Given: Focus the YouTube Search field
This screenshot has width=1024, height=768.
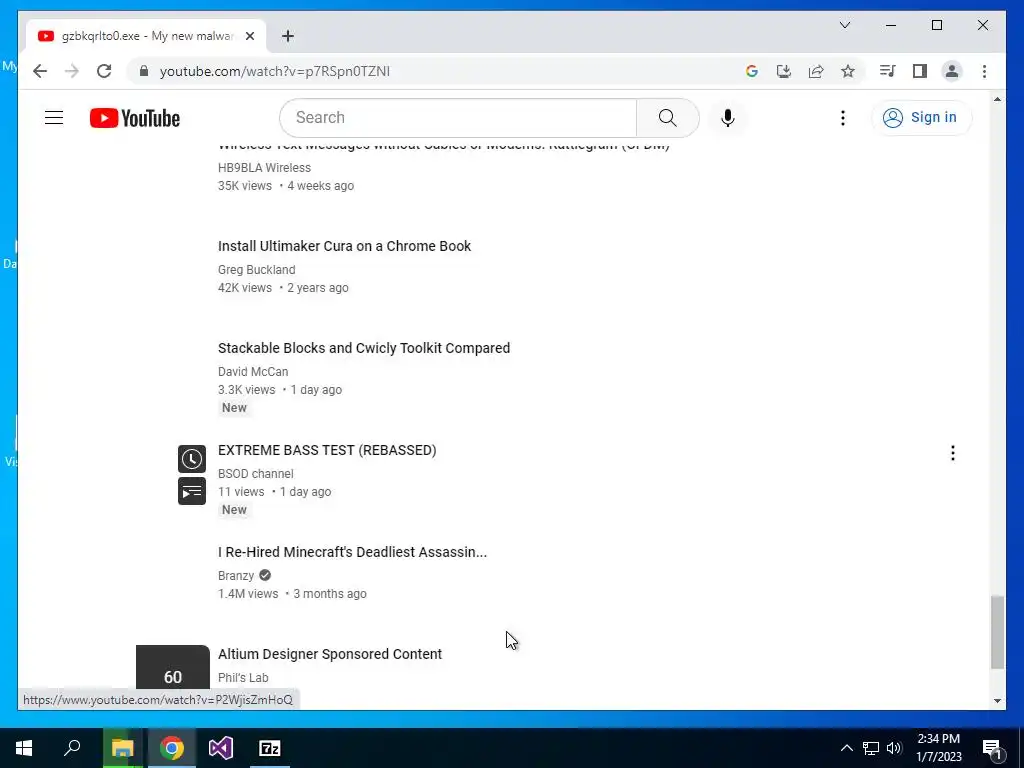Looking at the screenshot, I should click(x=458, y=118).
